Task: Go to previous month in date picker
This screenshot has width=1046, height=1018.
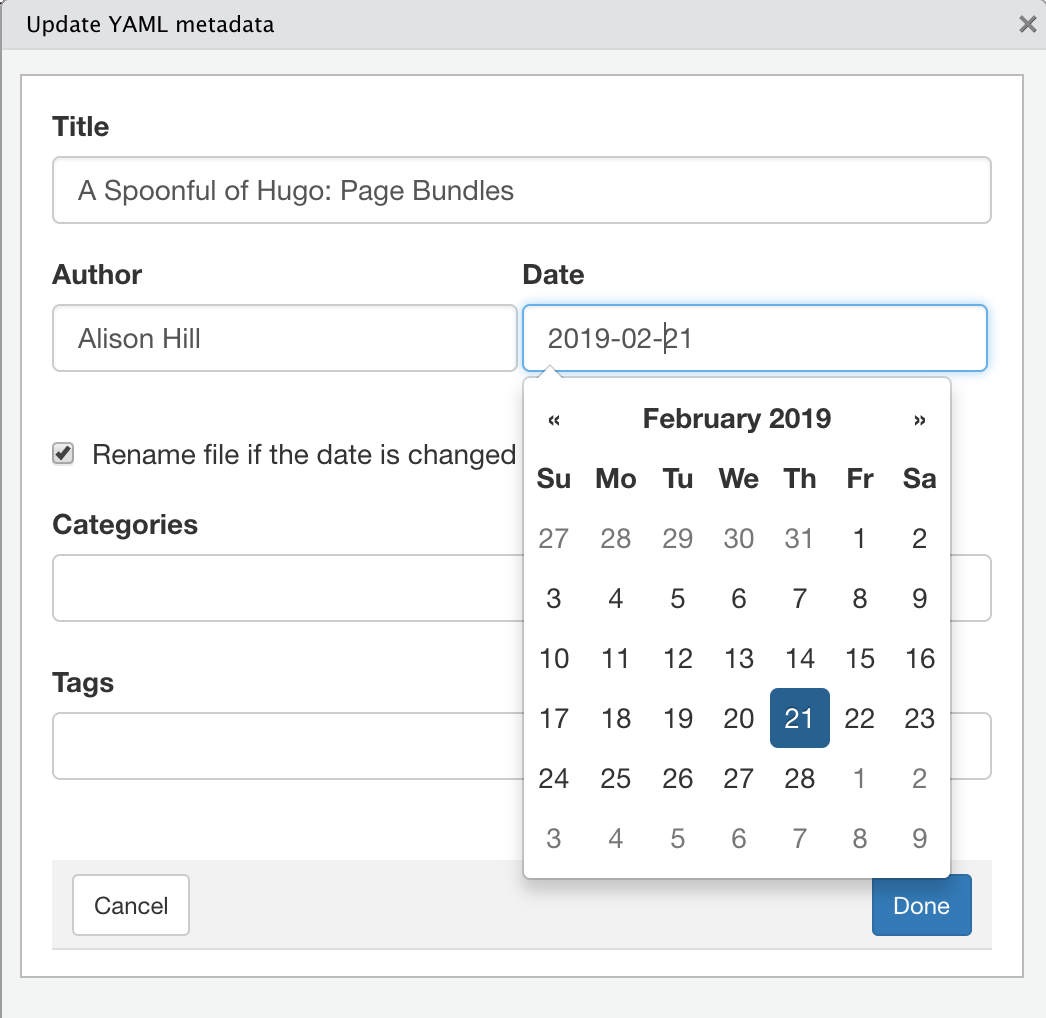Action: click(x=553, y=419)
